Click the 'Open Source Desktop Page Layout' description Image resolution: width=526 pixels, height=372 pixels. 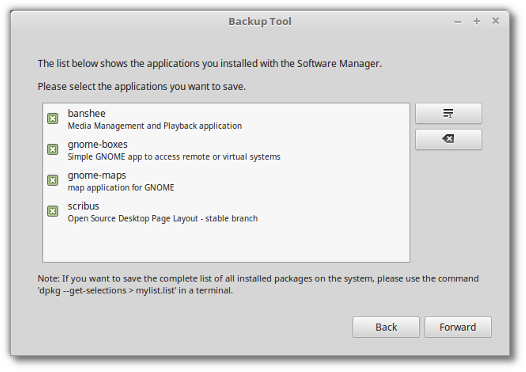(x=163, y=219)
